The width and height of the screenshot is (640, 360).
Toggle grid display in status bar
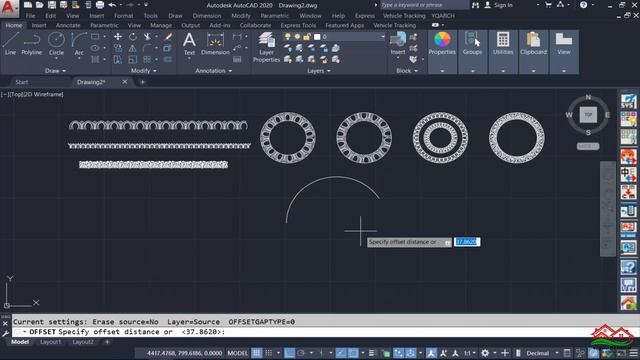click(256, 353)
